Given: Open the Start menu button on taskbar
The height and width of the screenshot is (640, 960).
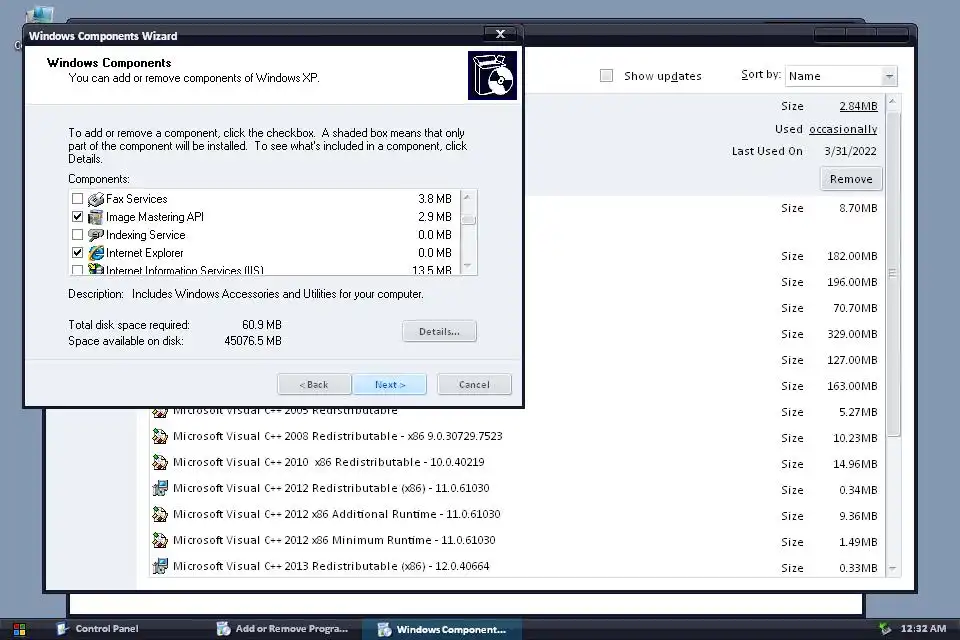Looking at the screenshot, I should [20, 630].
